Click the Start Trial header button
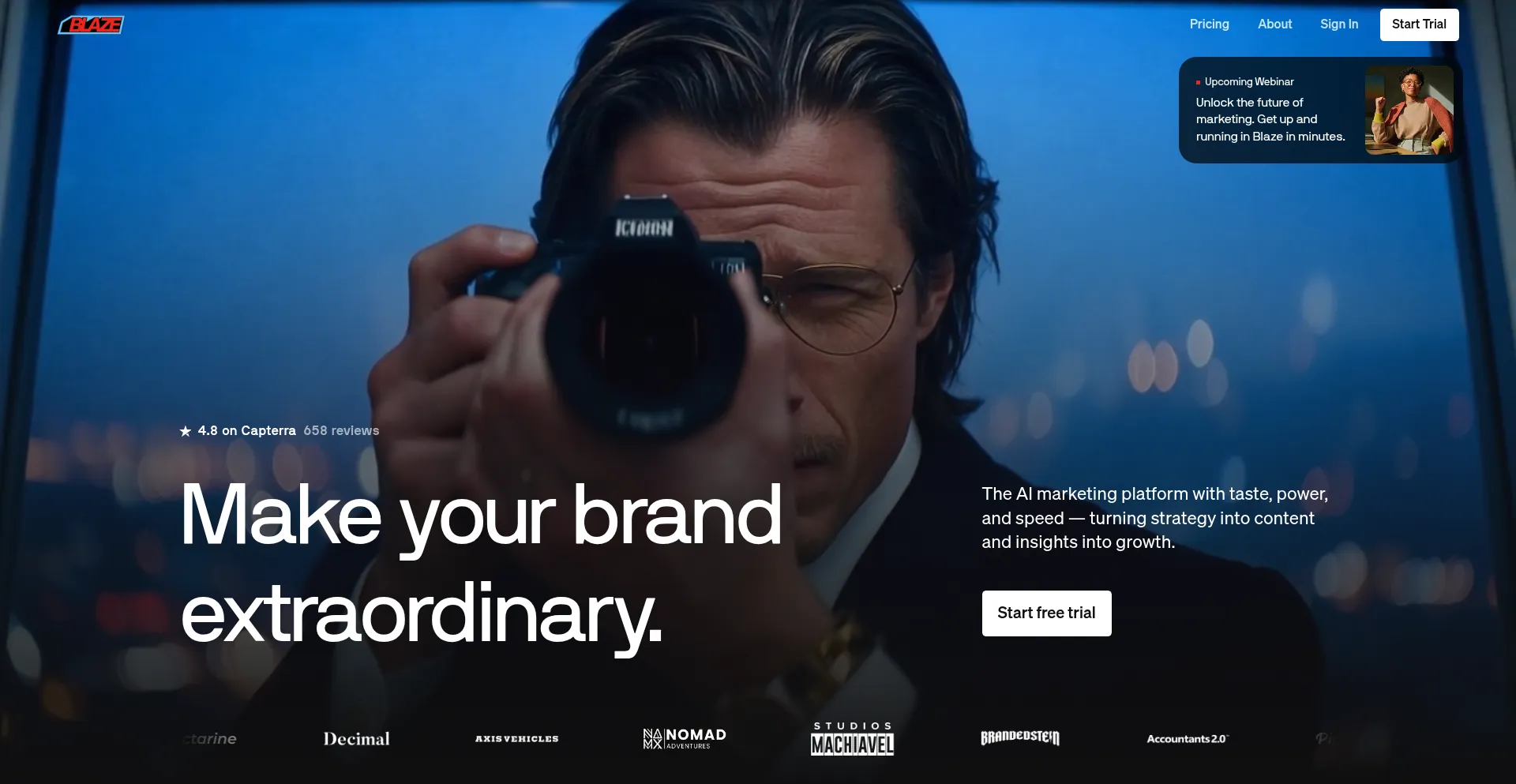 (x=1419, y=24)
